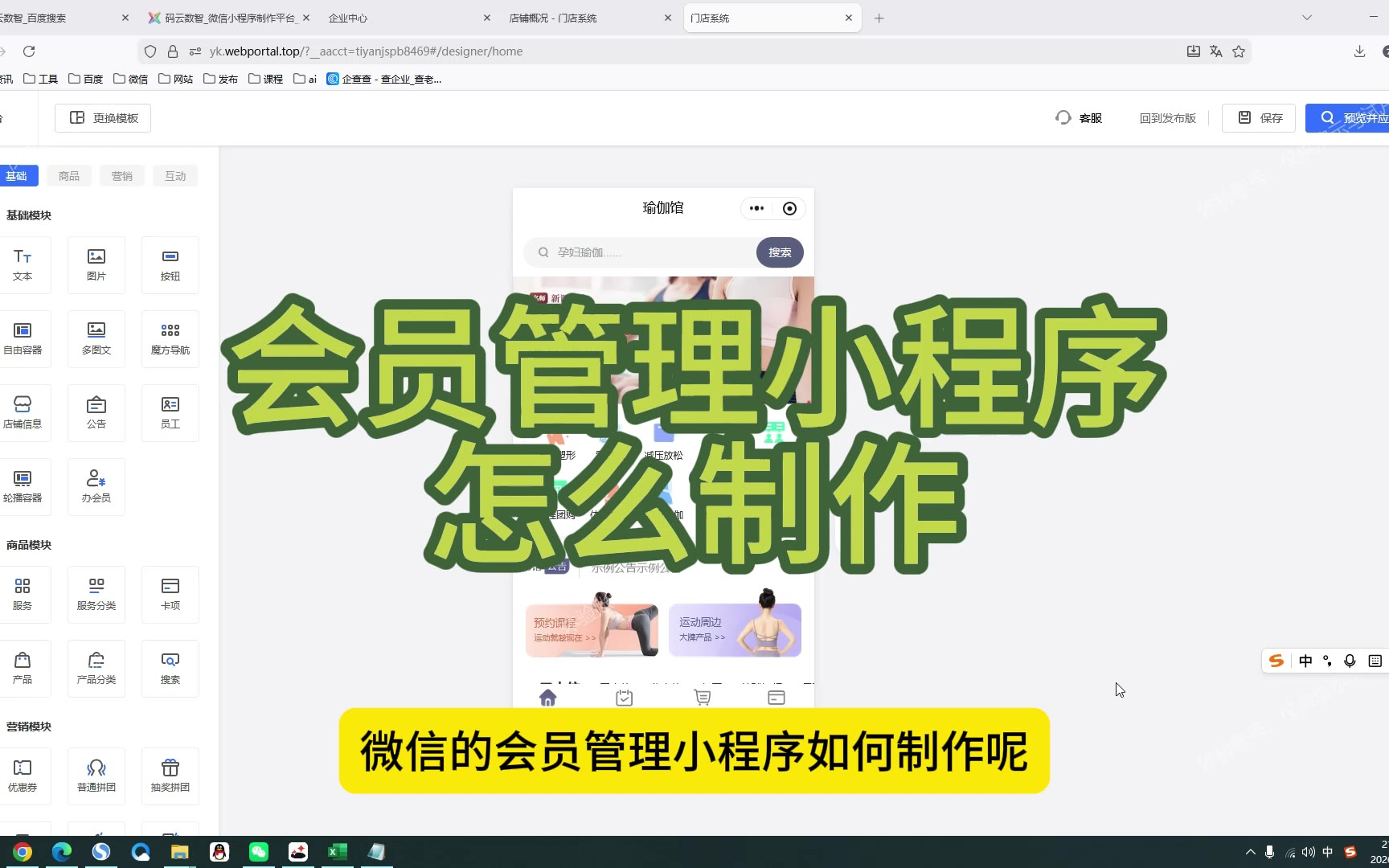The width and height of the screenshot is (1389, 868).
Task: Select the 图片 image module
Action: pyautogui.click(x=96, y=264)
